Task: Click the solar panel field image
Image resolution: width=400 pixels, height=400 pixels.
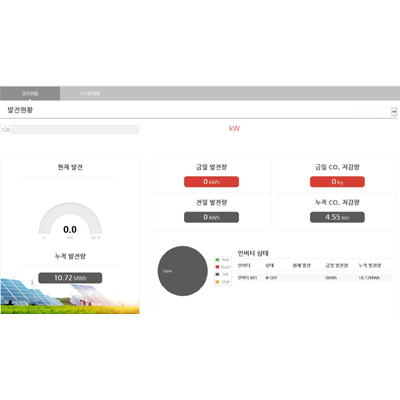Action: tap(70, 294)
